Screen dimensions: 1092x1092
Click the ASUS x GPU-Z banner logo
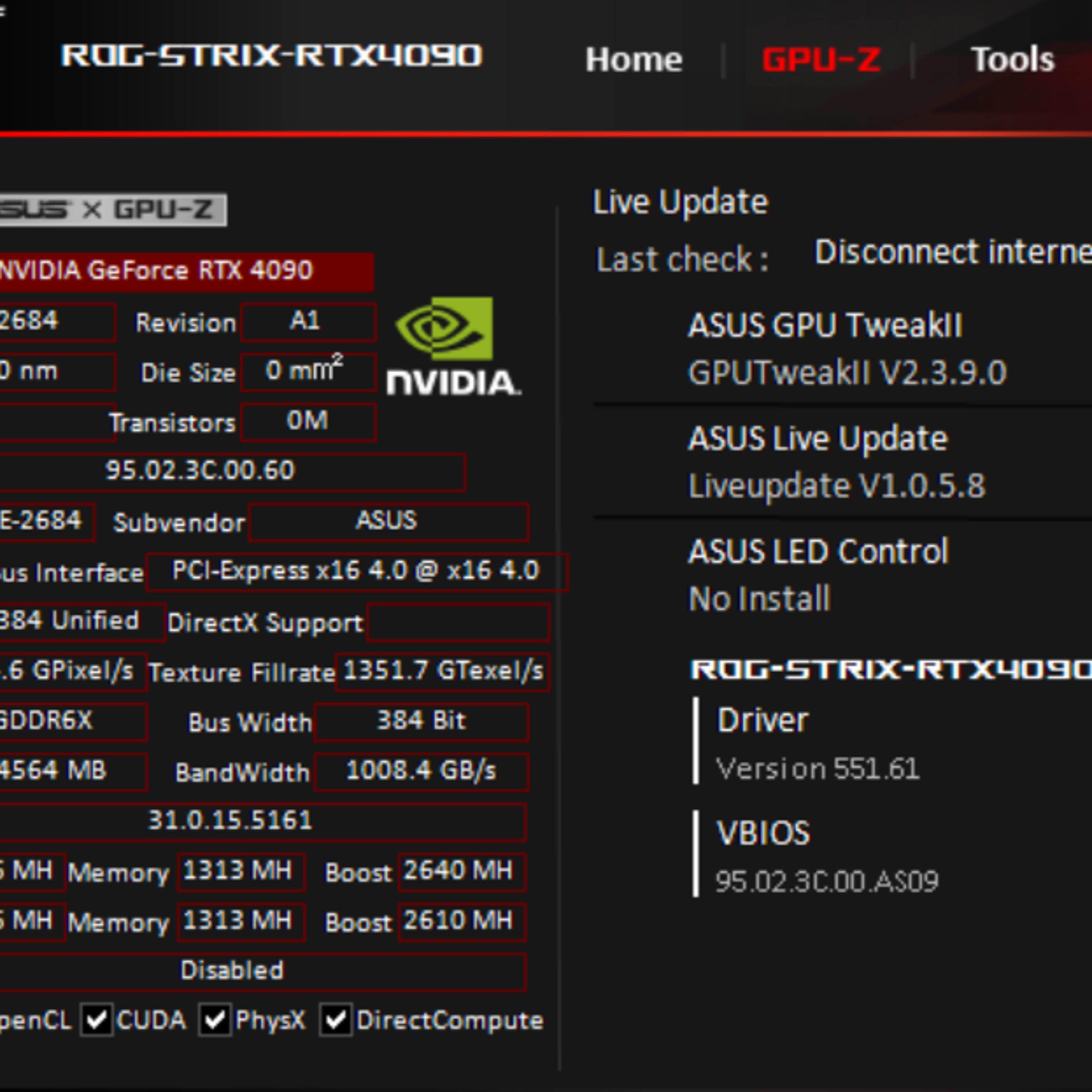point(113,210)
